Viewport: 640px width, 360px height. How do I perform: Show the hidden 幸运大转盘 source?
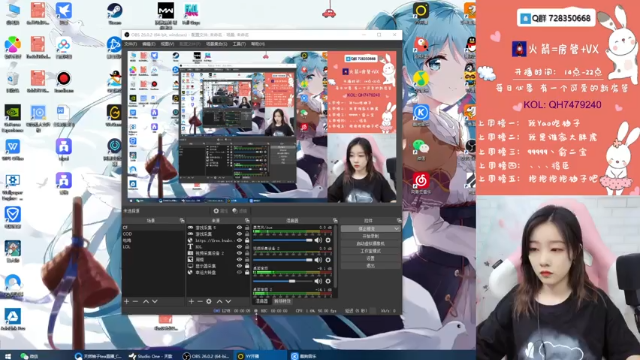click(x=240, y=272)
